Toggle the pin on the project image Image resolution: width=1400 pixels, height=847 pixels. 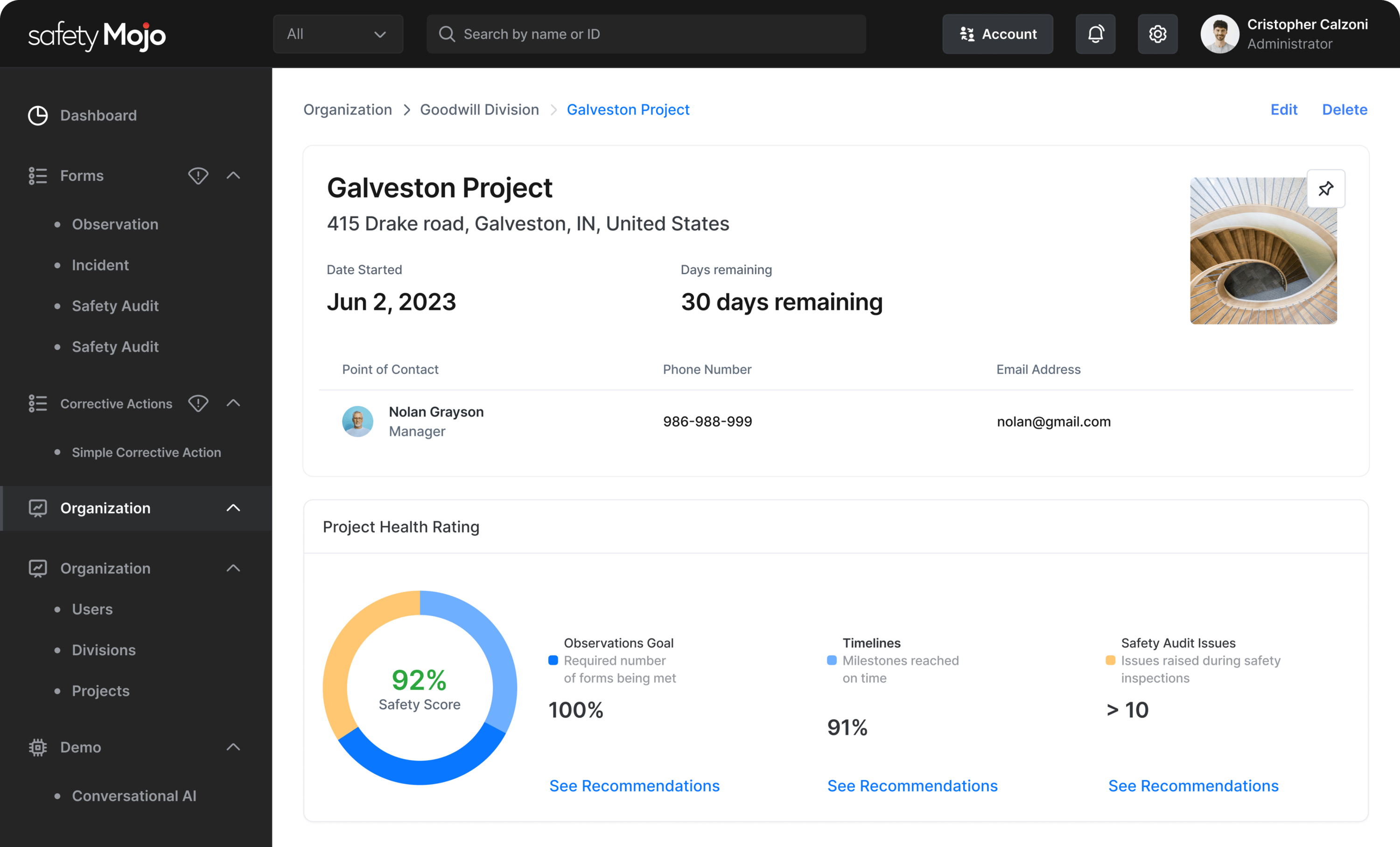1327,188
